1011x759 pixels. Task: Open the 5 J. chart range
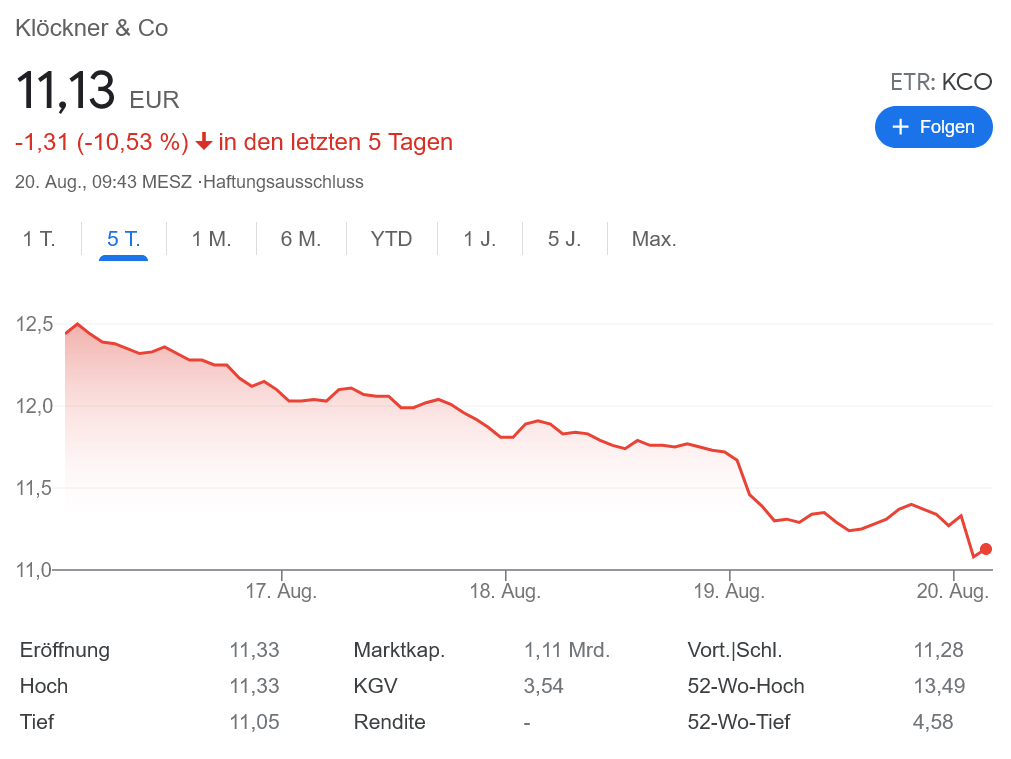pyautogui.click(x=564, y=239)
